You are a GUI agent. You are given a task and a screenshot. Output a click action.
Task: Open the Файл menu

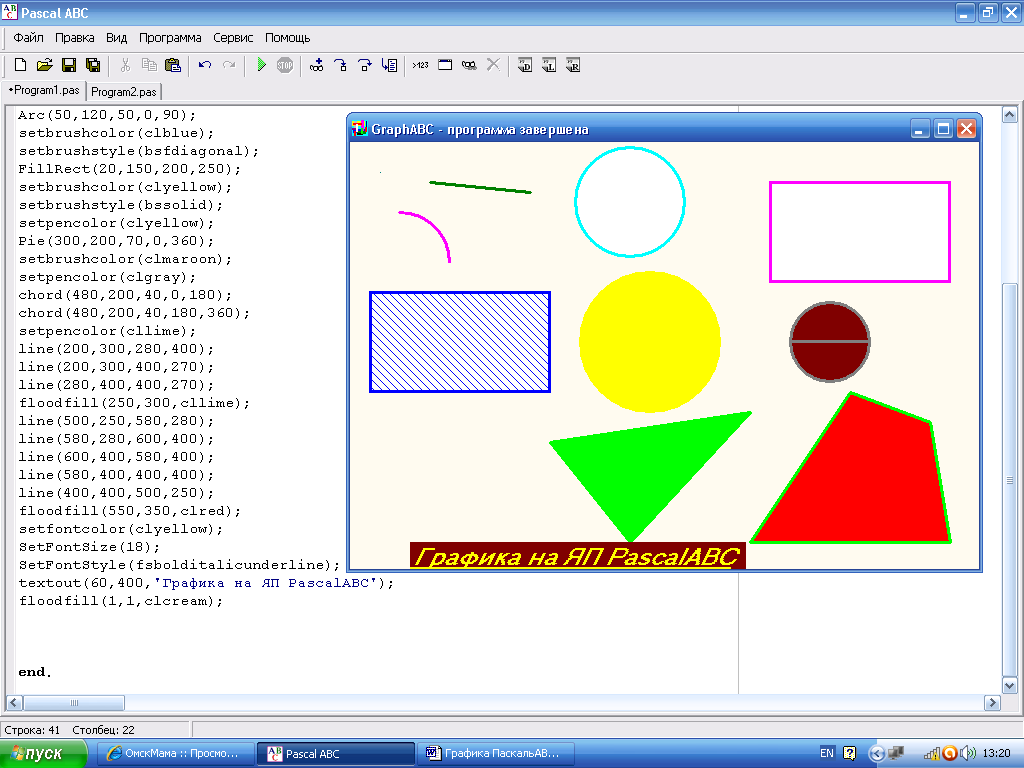coord(28,38)
